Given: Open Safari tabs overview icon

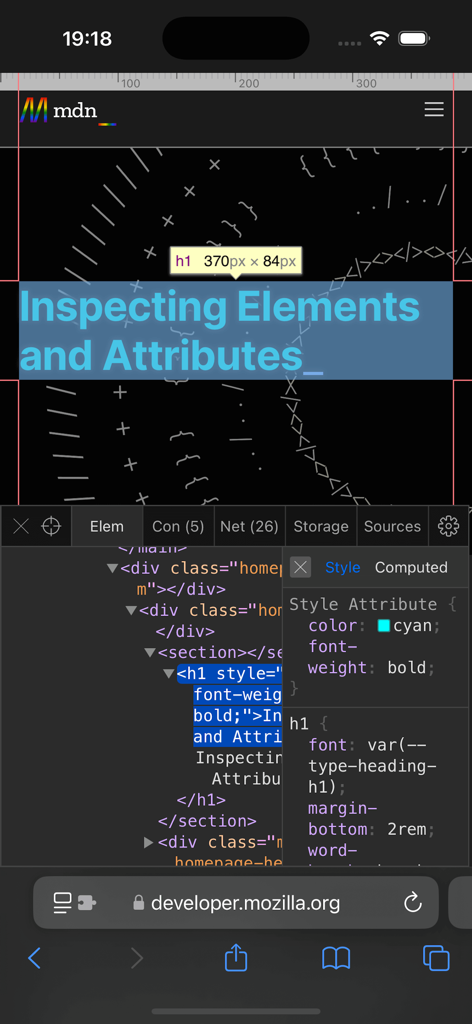Looking at the screenshot, I should tap(436, 958).
